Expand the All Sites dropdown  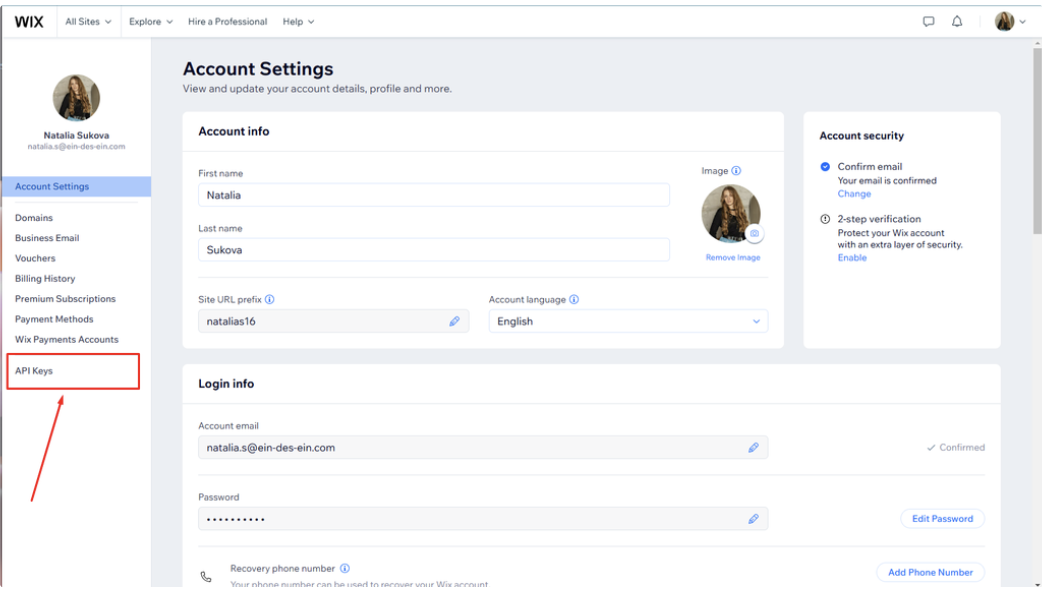pyautogui.click(x=88, y=21)
